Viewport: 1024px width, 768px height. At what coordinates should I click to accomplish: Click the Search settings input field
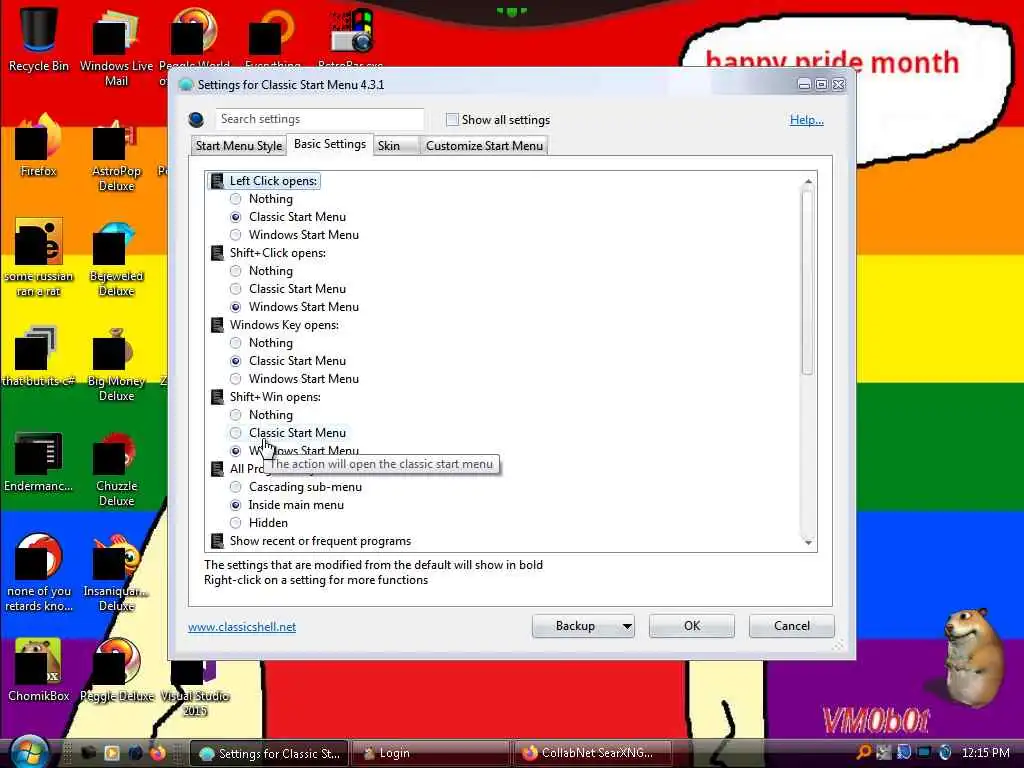319,120
